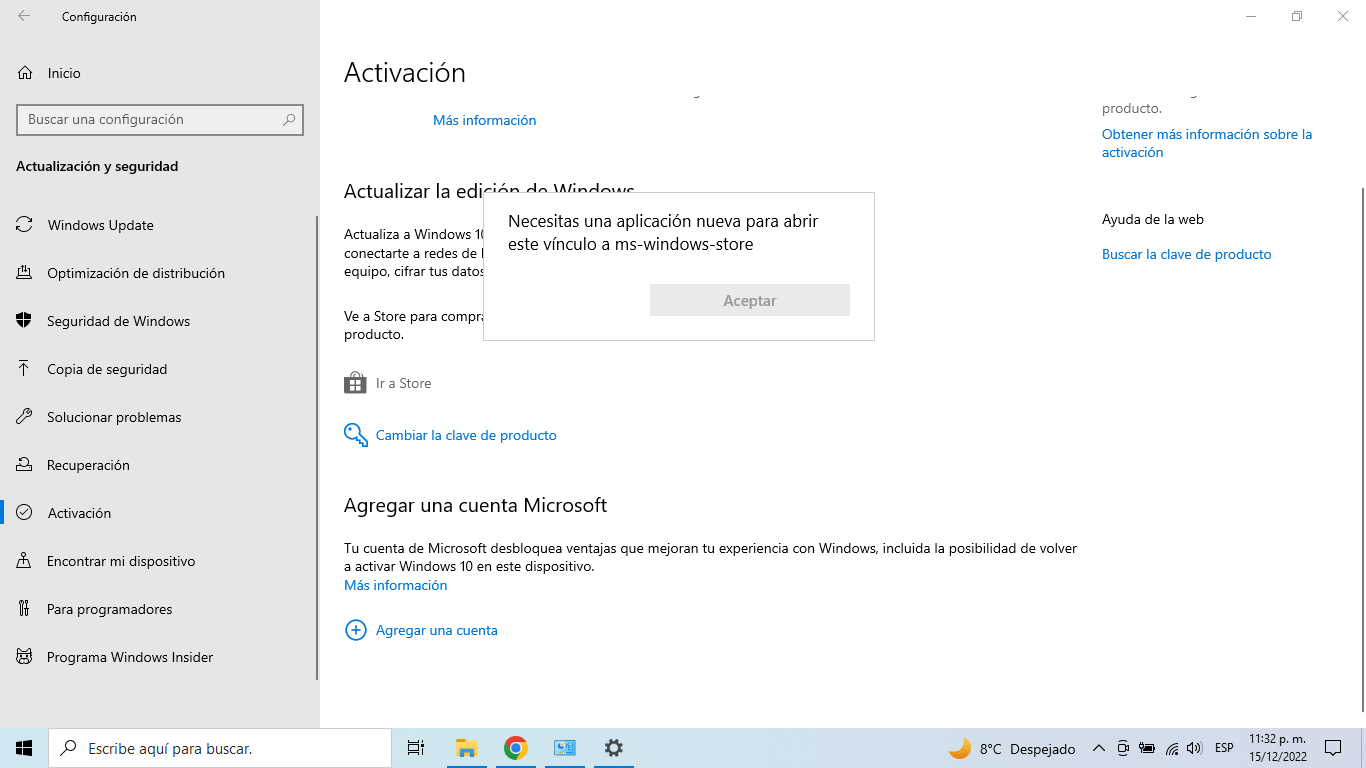
Task: Click the Ir a Store label
Action: pos(403,383)
